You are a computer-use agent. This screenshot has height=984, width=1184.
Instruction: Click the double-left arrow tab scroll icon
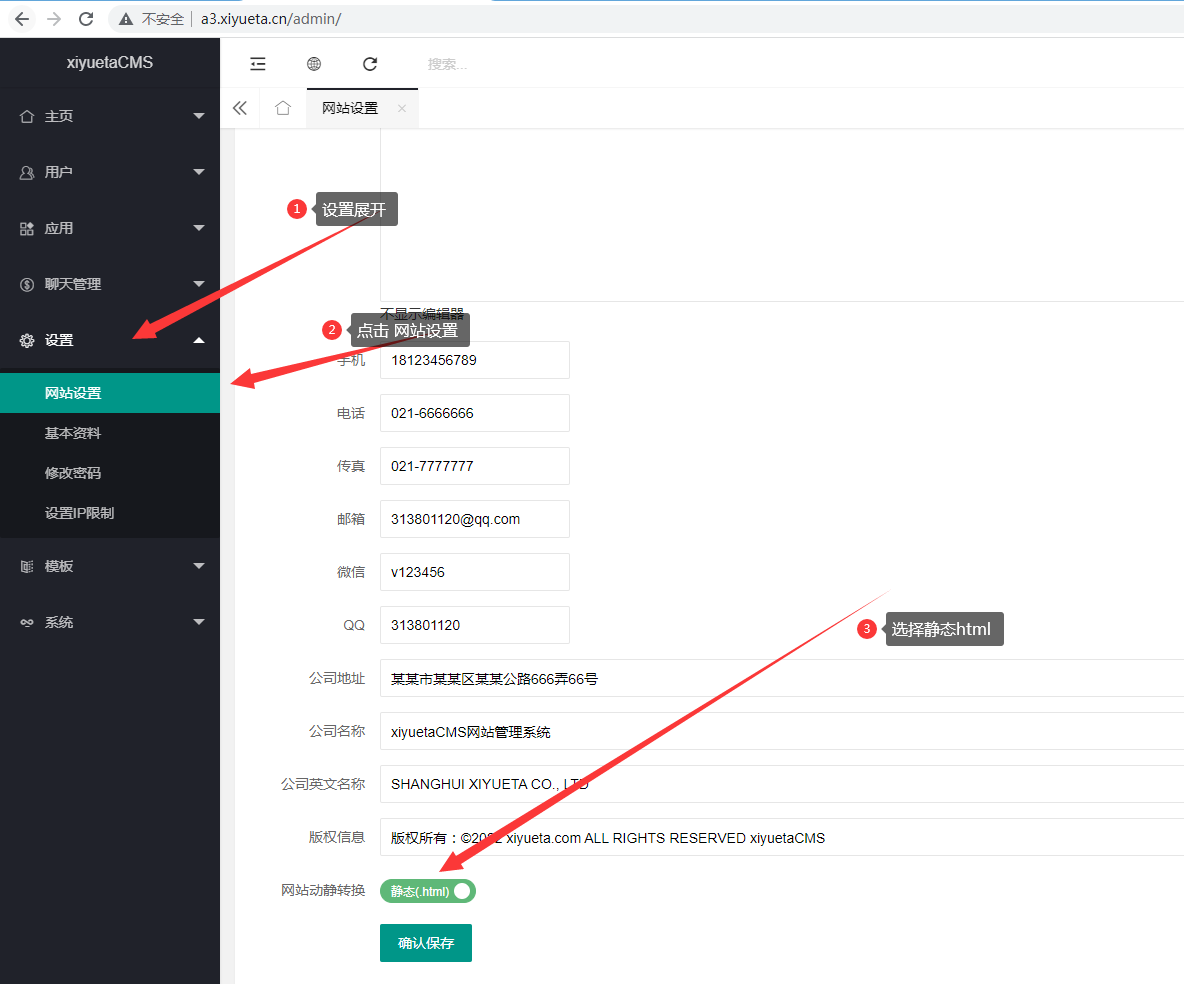(x=240, y=108)
